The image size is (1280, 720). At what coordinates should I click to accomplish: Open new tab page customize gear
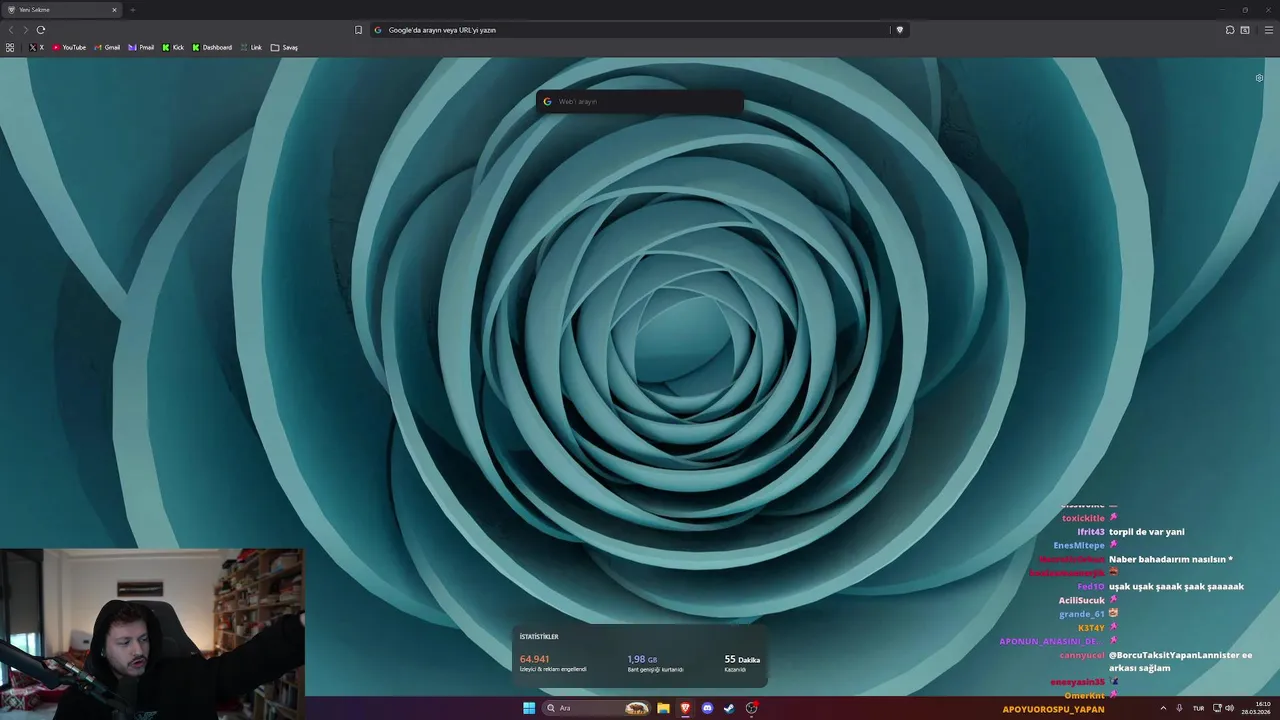(1259, 78)
